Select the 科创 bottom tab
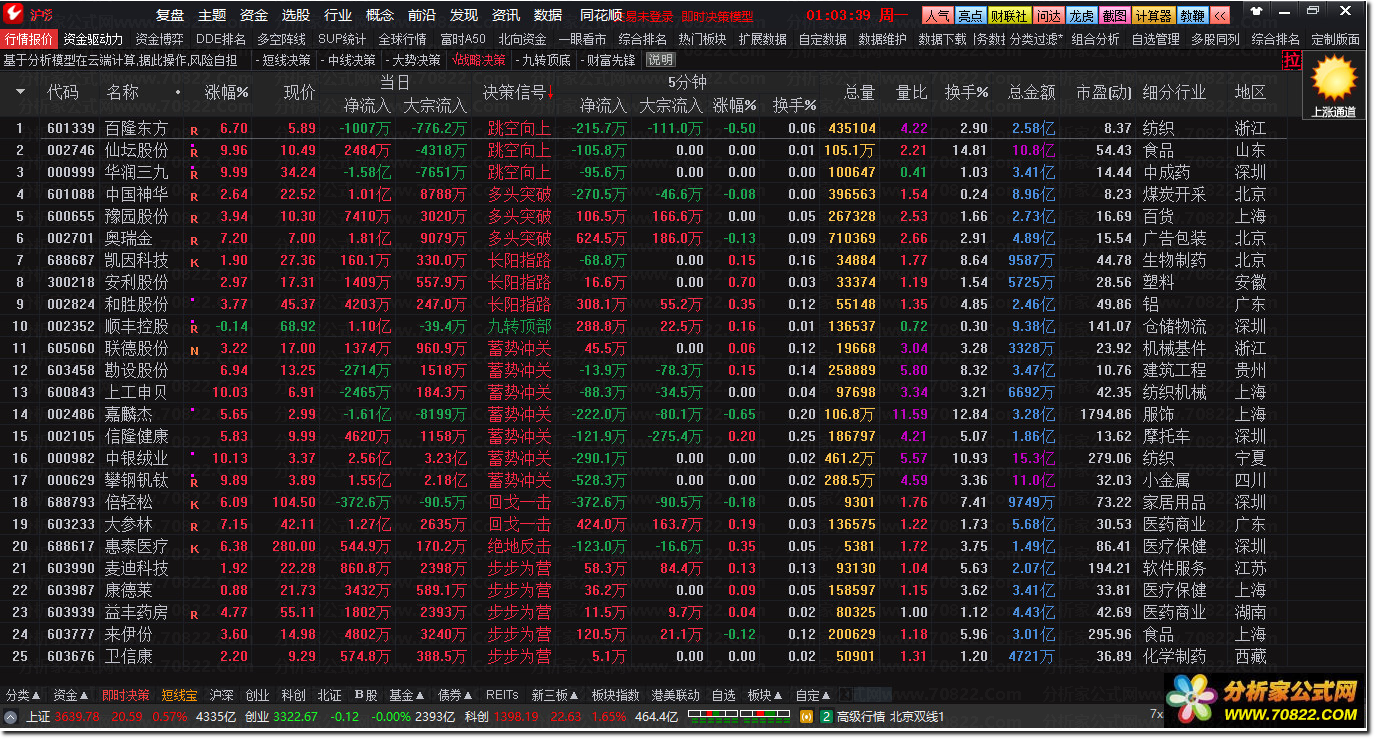The image size is (1376, 739). tap(294, 695)
